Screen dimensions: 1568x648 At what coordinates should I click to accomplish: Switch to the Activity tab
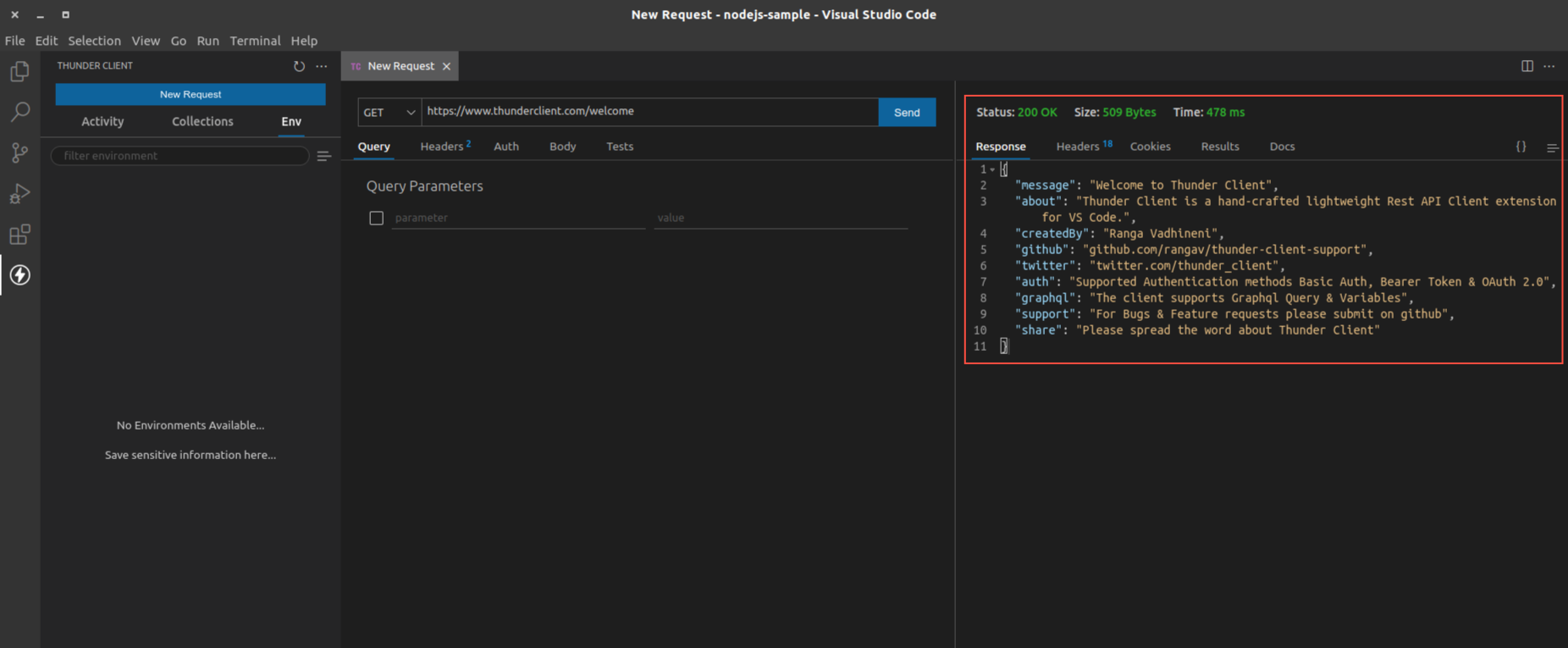click(x=102, y=121)
